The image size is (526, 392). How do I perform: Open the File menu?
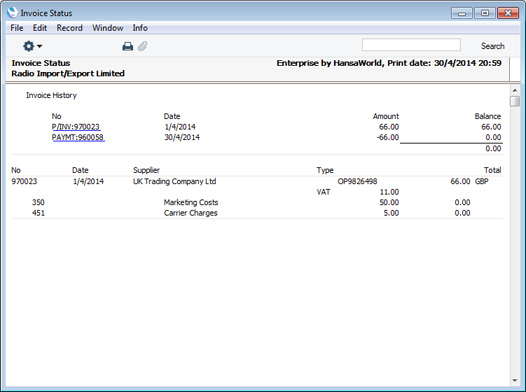point(17,28)
